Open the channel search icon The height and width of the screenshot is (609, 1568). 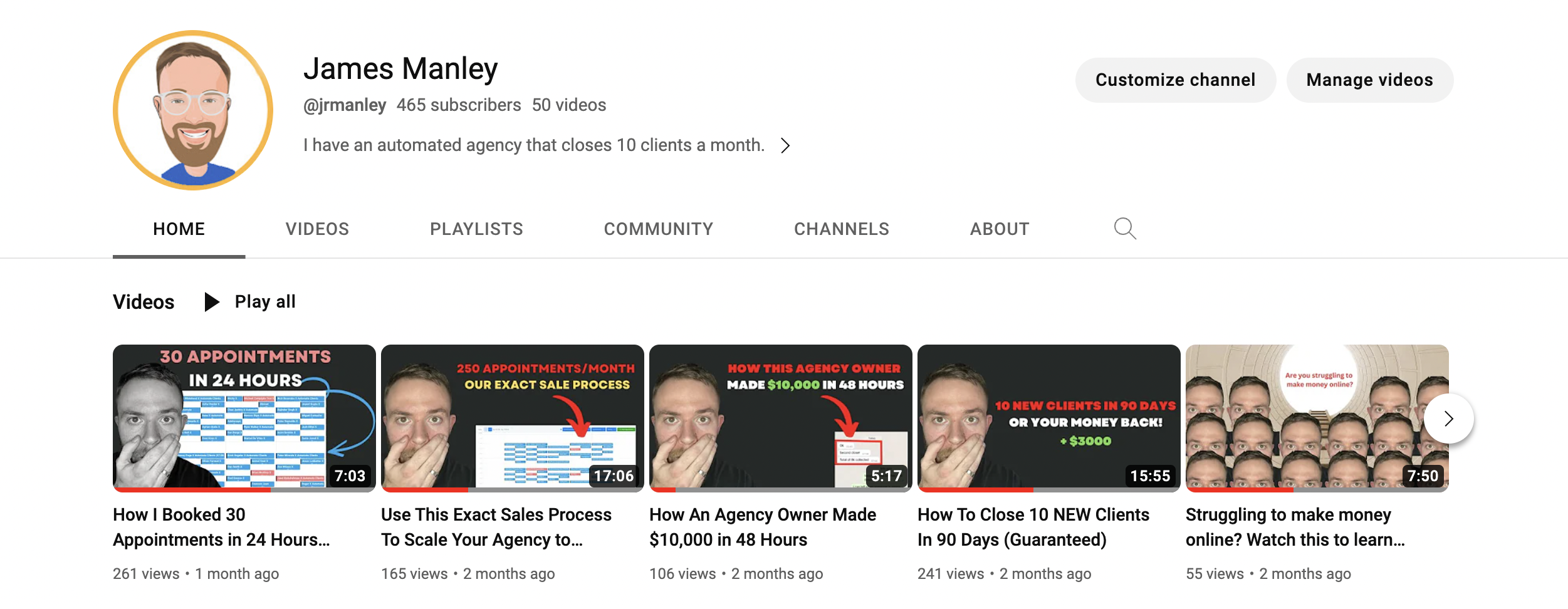pyautogui.click(x=1124, y=229)
